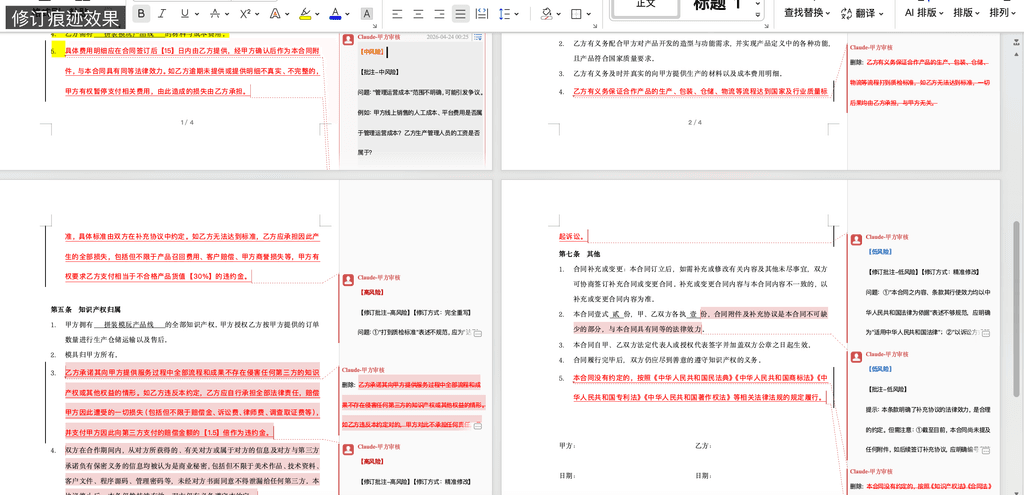Screen dimensions: 1024x495
Task: Open the 翻译 menu
Action: (863, 13)
